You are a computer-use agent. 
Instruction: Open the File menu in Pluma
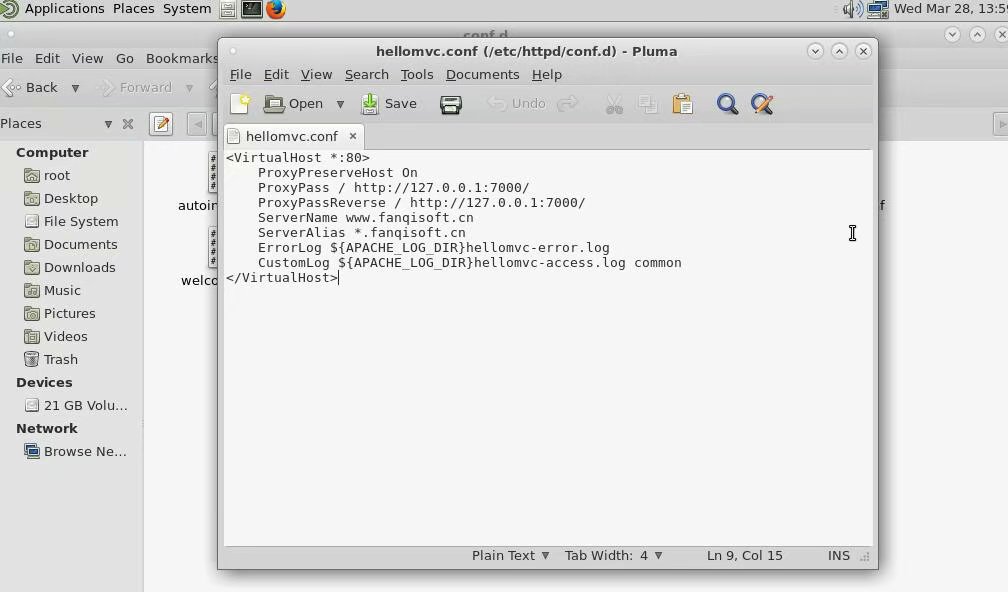coord(240,75)
